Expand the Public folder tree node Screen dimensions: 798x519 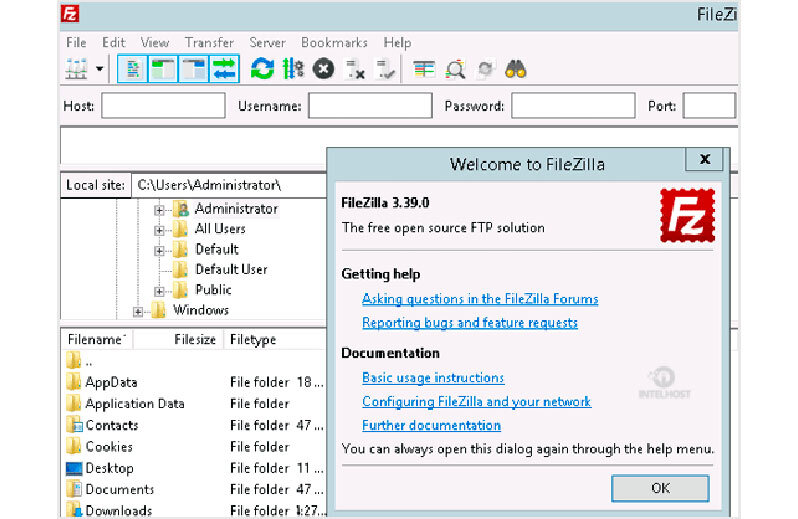pyautogui.click(x=159, y=291)
